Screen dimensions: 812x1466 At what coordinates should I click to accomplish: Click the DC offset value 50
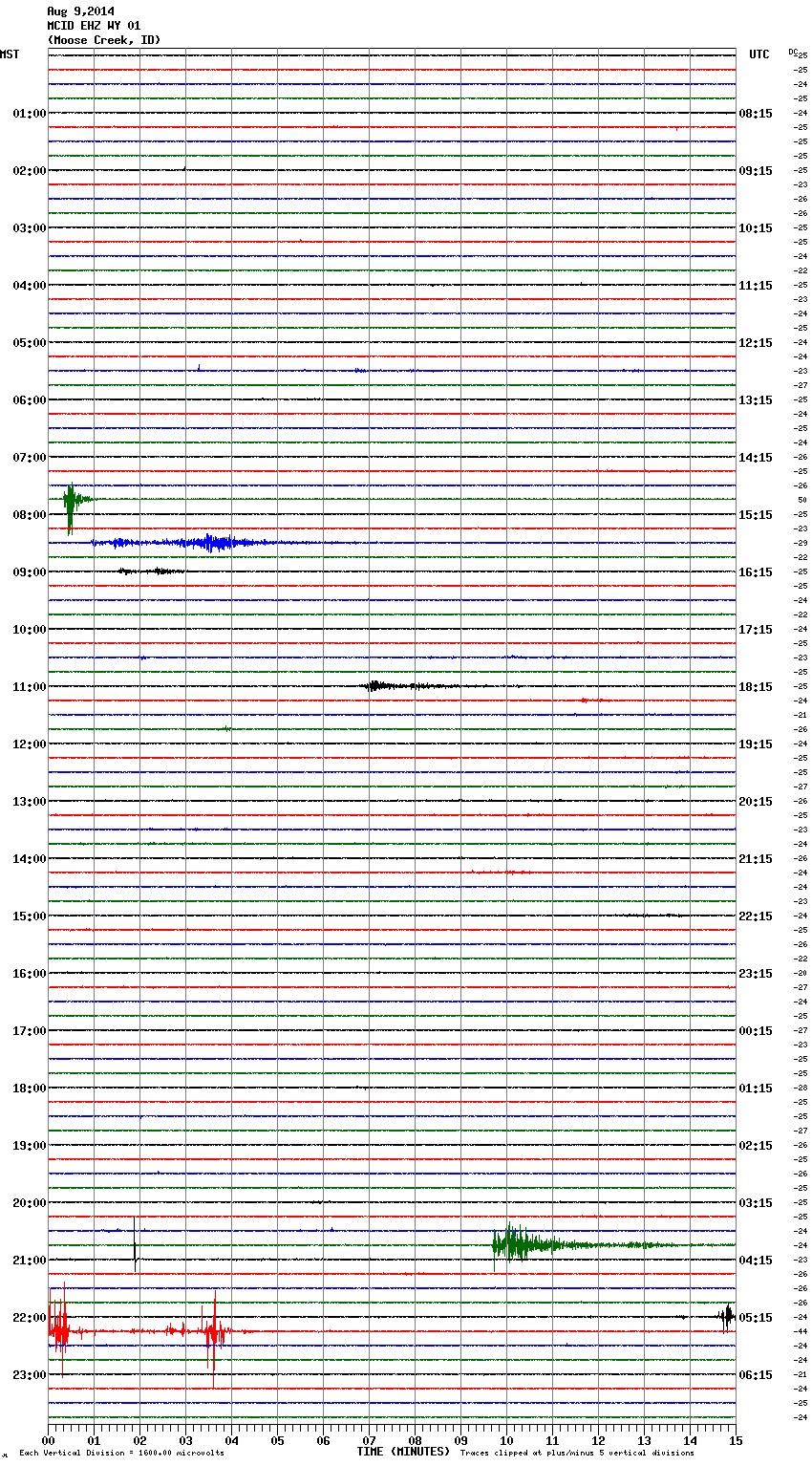[x=802, y=500]
